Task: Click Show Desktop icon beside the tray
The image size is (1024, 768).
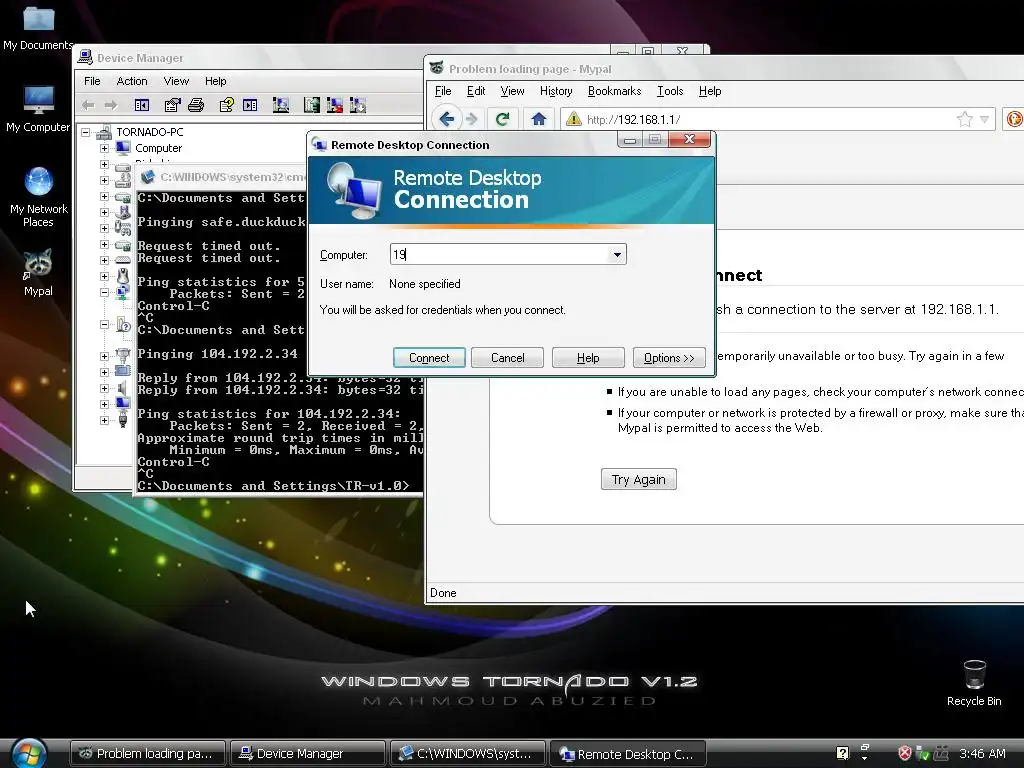Action: click(x=865, y=748)
